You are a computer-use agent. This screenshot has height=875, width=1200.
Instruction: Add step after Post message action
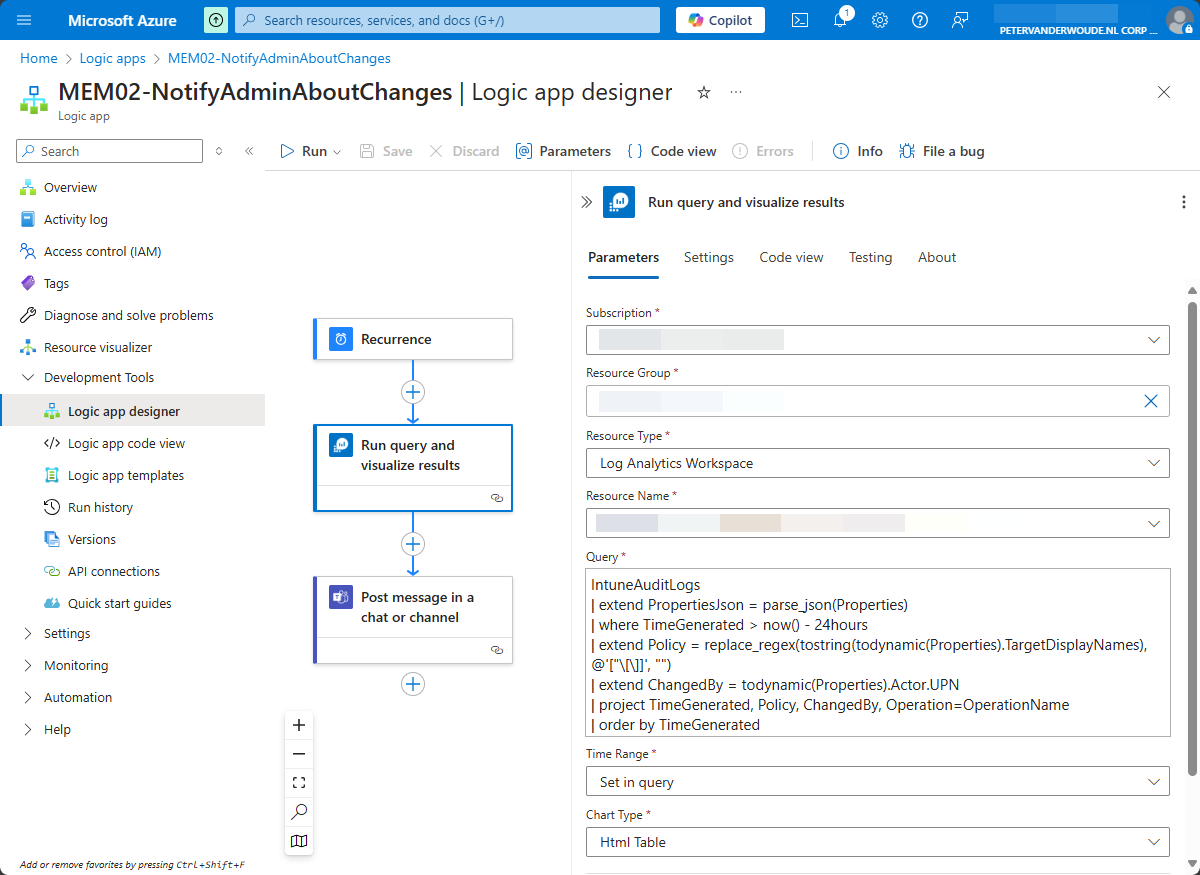[x=413, y=684]
